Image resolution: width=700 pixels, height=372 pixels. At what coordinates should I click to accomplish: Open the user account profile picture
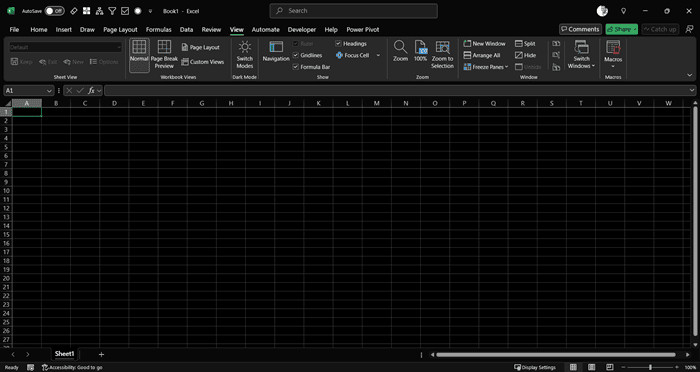point(602,11)
